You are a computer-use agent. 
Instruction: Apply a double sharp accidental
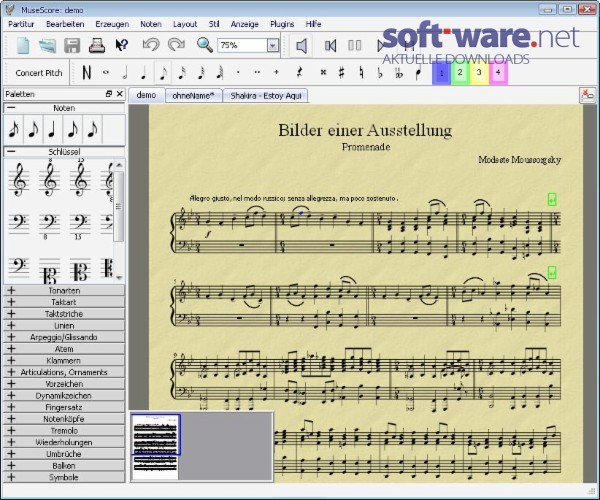click(323, 72)
